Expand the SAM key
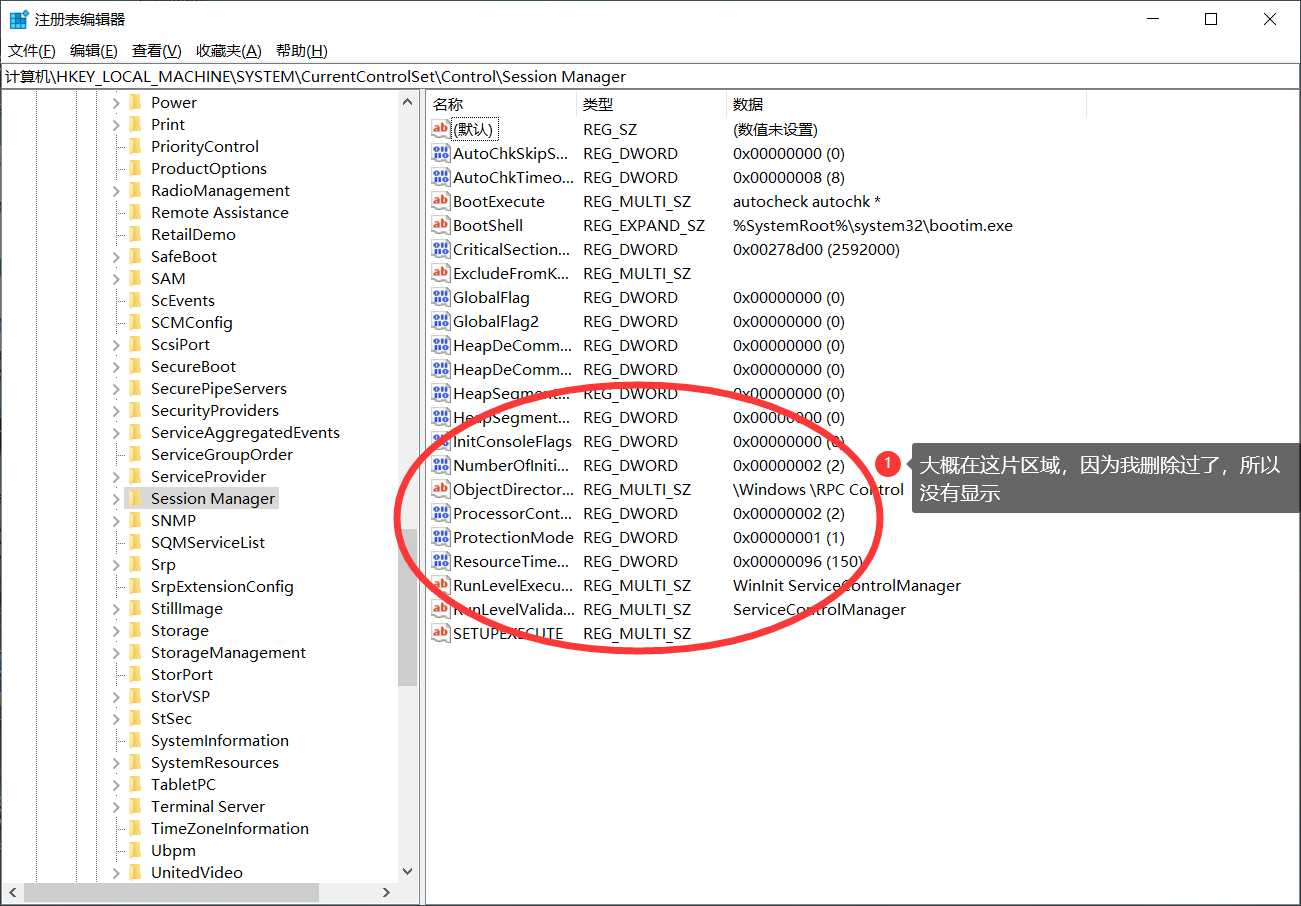 [116, 278]
